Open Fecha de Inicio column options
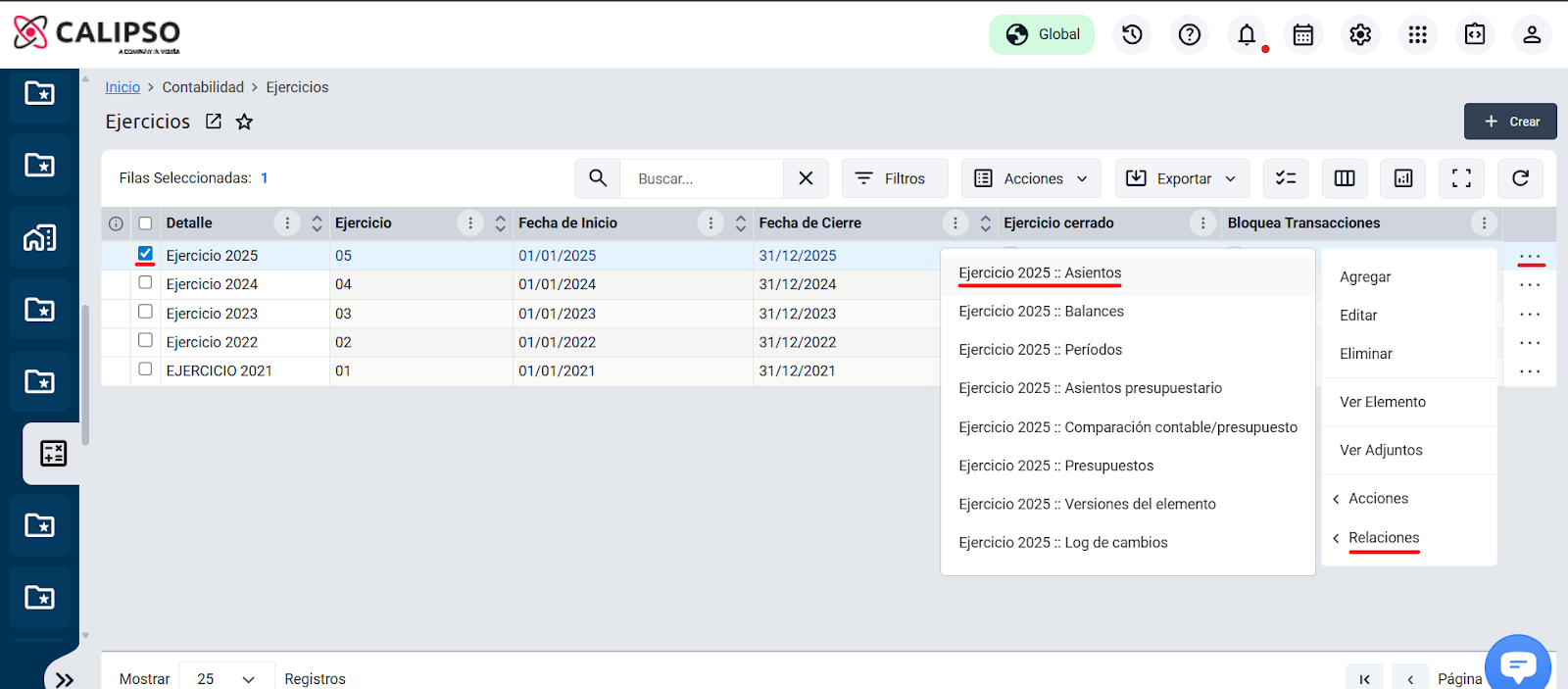 [x=711, y=223]
